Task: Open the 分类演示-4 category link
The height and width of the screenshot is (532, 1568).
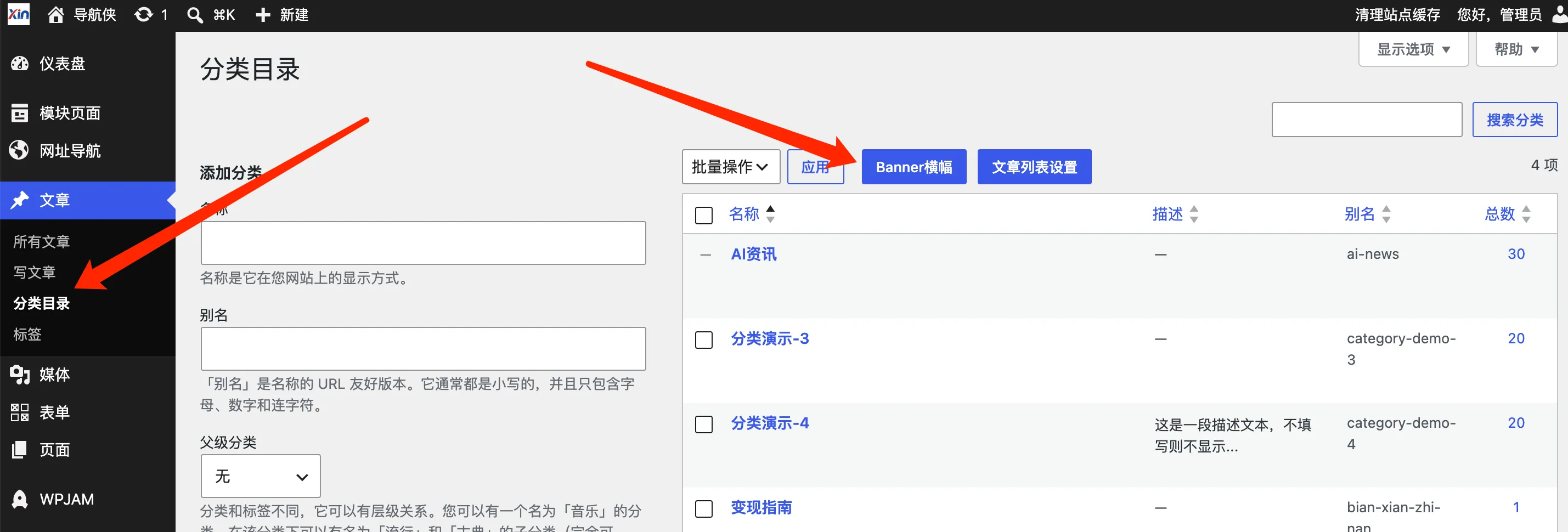Action: [x=770, y=423]
